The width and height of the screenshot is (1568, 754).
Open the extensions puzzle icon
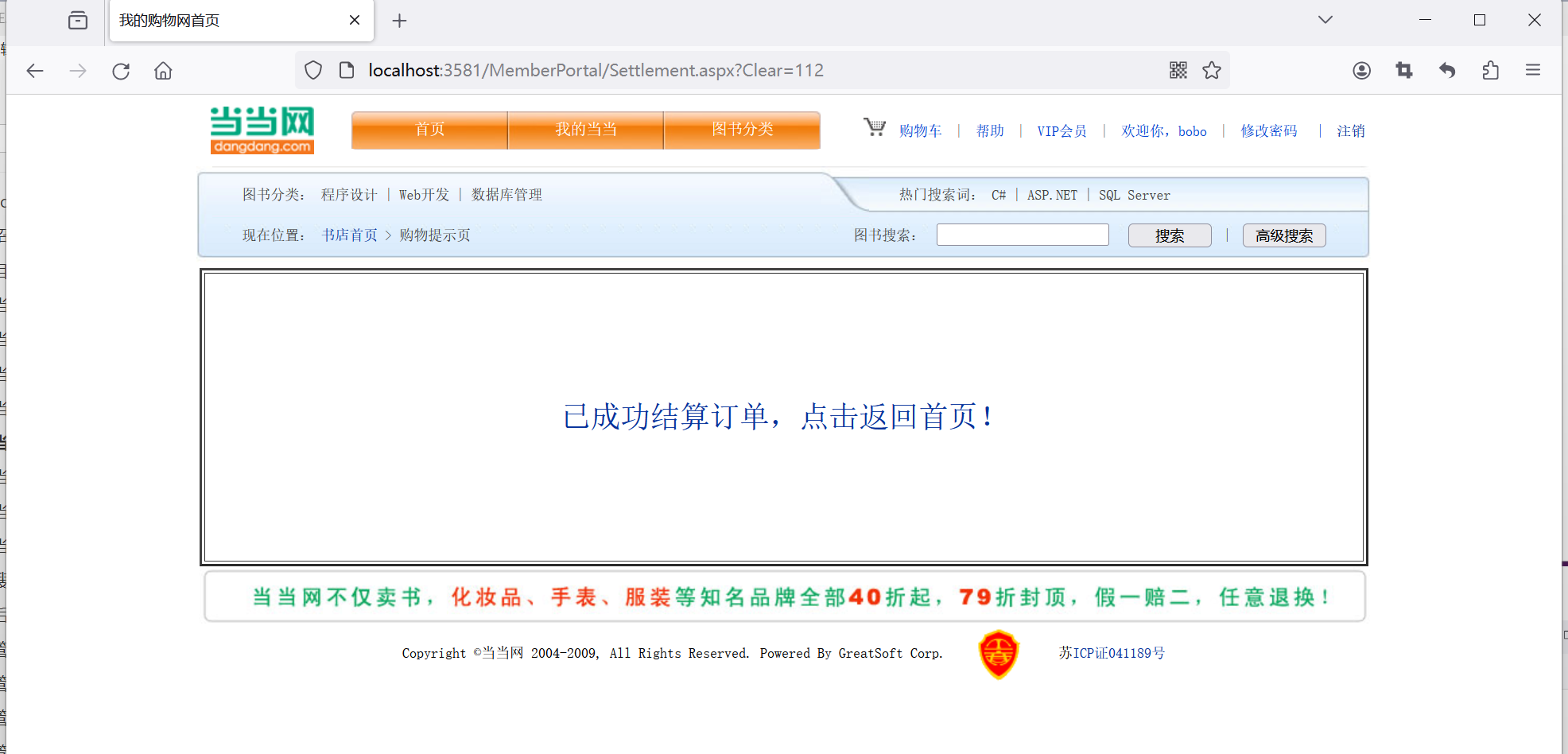coord(1490,70)
